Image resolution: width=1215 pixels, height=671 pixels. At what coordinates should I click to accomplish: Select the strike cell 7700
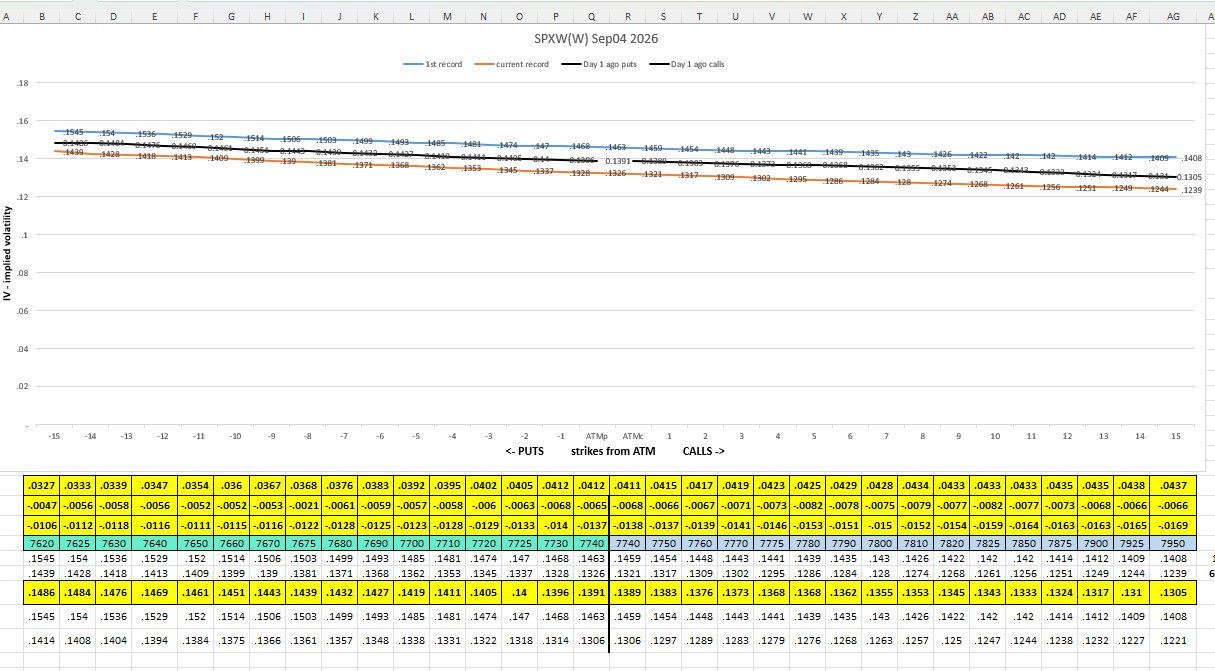point(411,542)
